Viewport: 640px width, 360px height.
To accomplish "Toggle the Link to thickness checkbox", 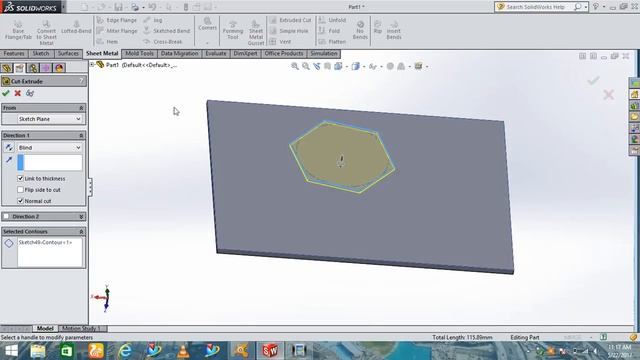I will tap(20, 178).
